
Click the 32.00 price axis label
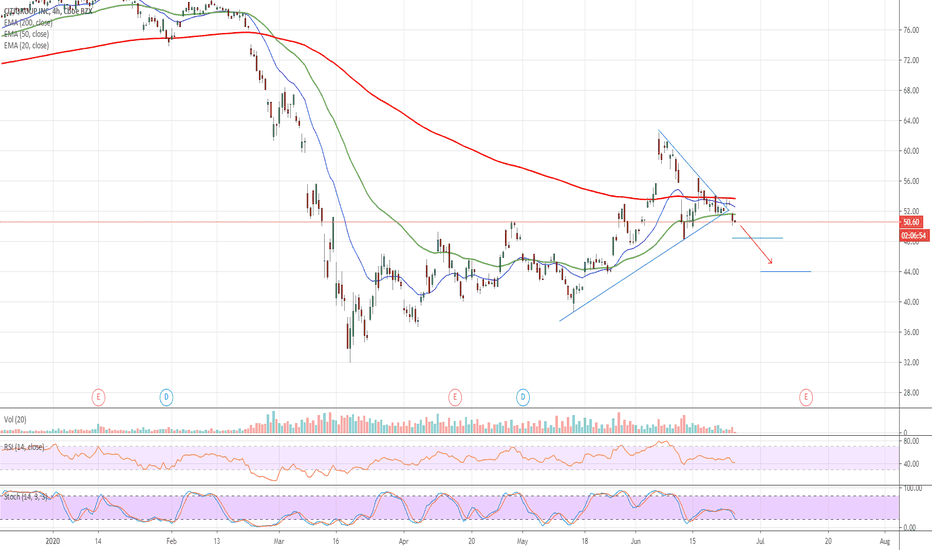(911, 362)
